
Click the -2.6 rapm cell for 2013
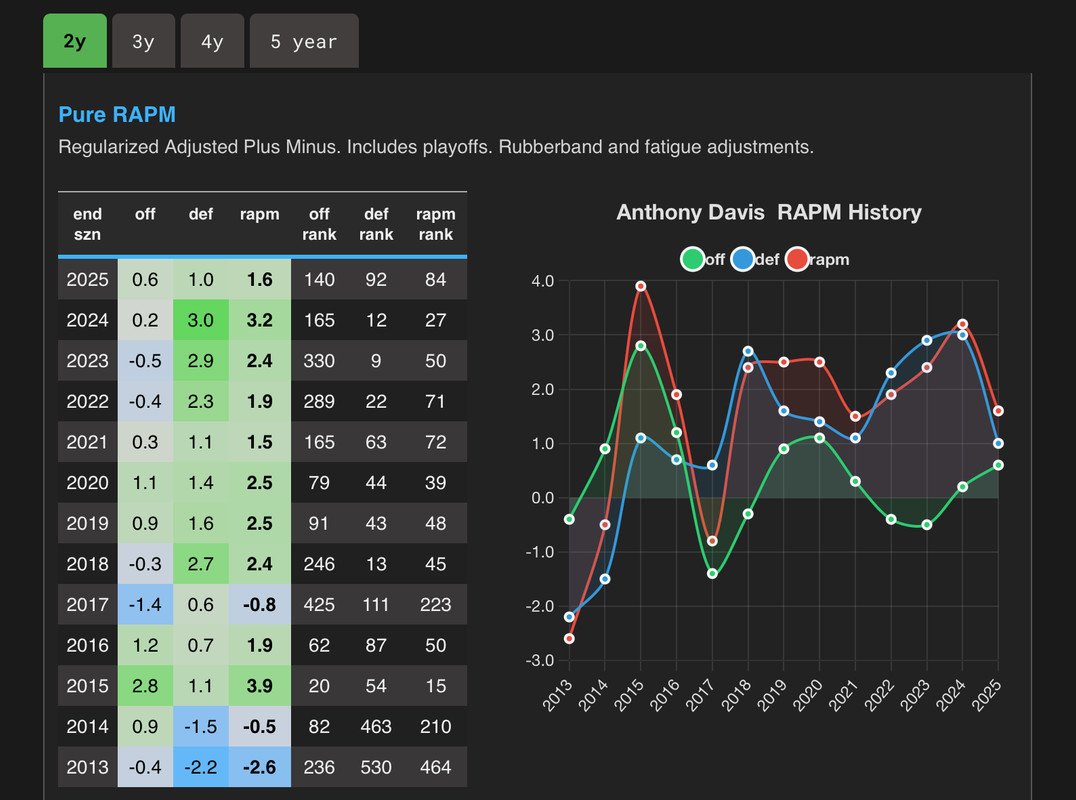[259, 766]
